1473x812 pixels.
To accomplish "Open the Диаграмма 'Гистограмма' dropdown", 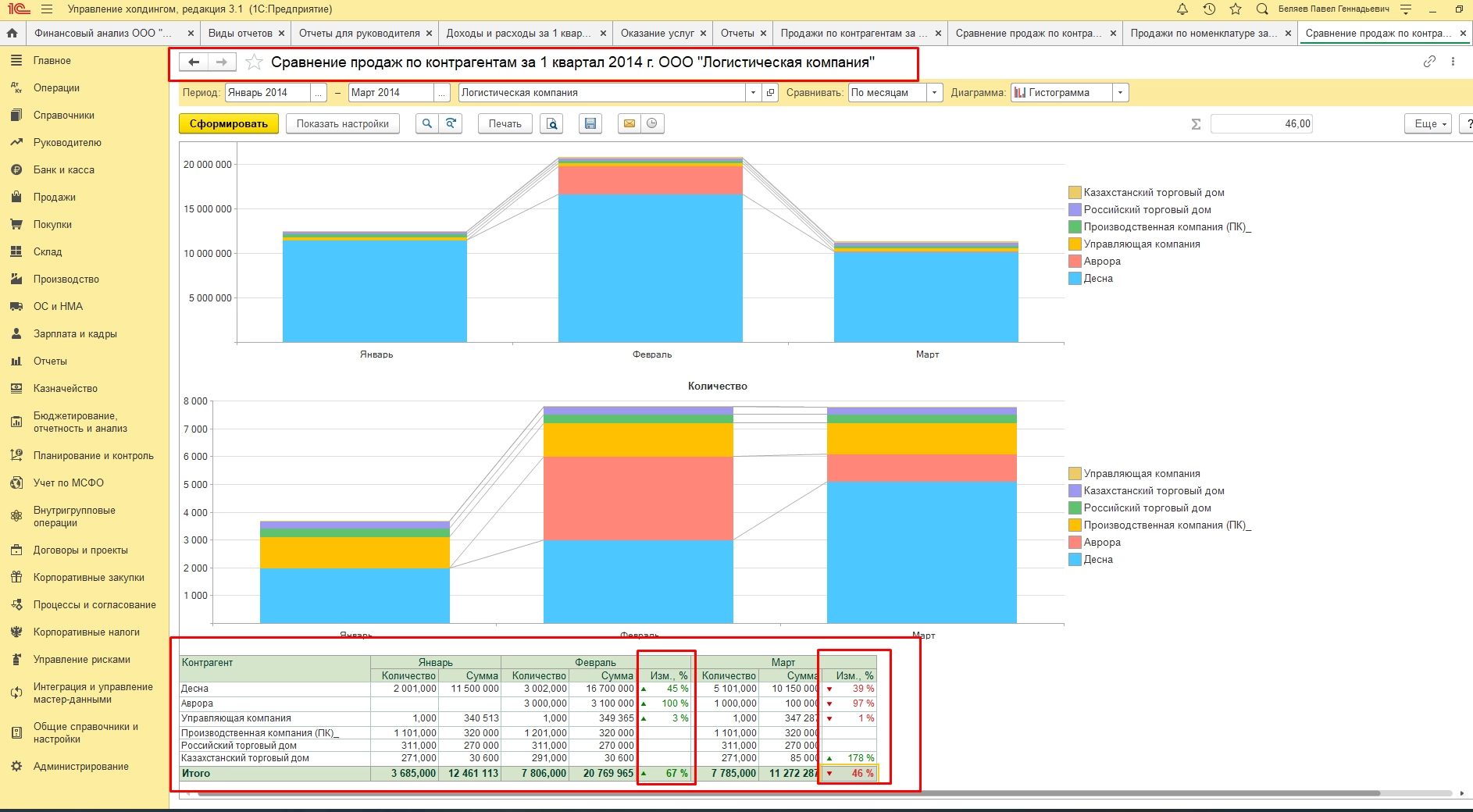I will coord(1120,93).
